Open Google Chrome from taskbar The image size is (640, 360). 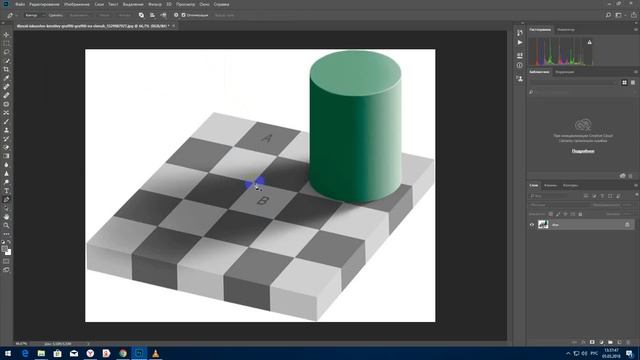[x=123, y=353]
